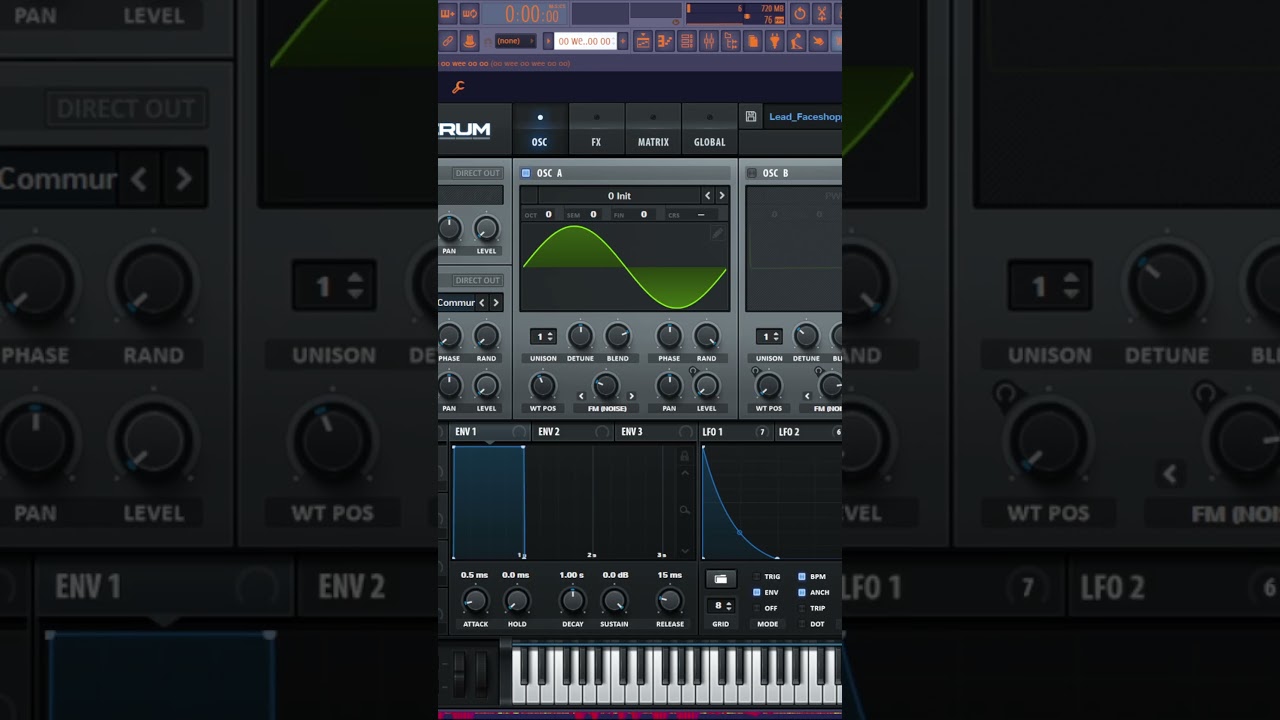Disable the OSC A power toggle
This screenshot has height=720, width=1280.
click(x=526, y=173)
